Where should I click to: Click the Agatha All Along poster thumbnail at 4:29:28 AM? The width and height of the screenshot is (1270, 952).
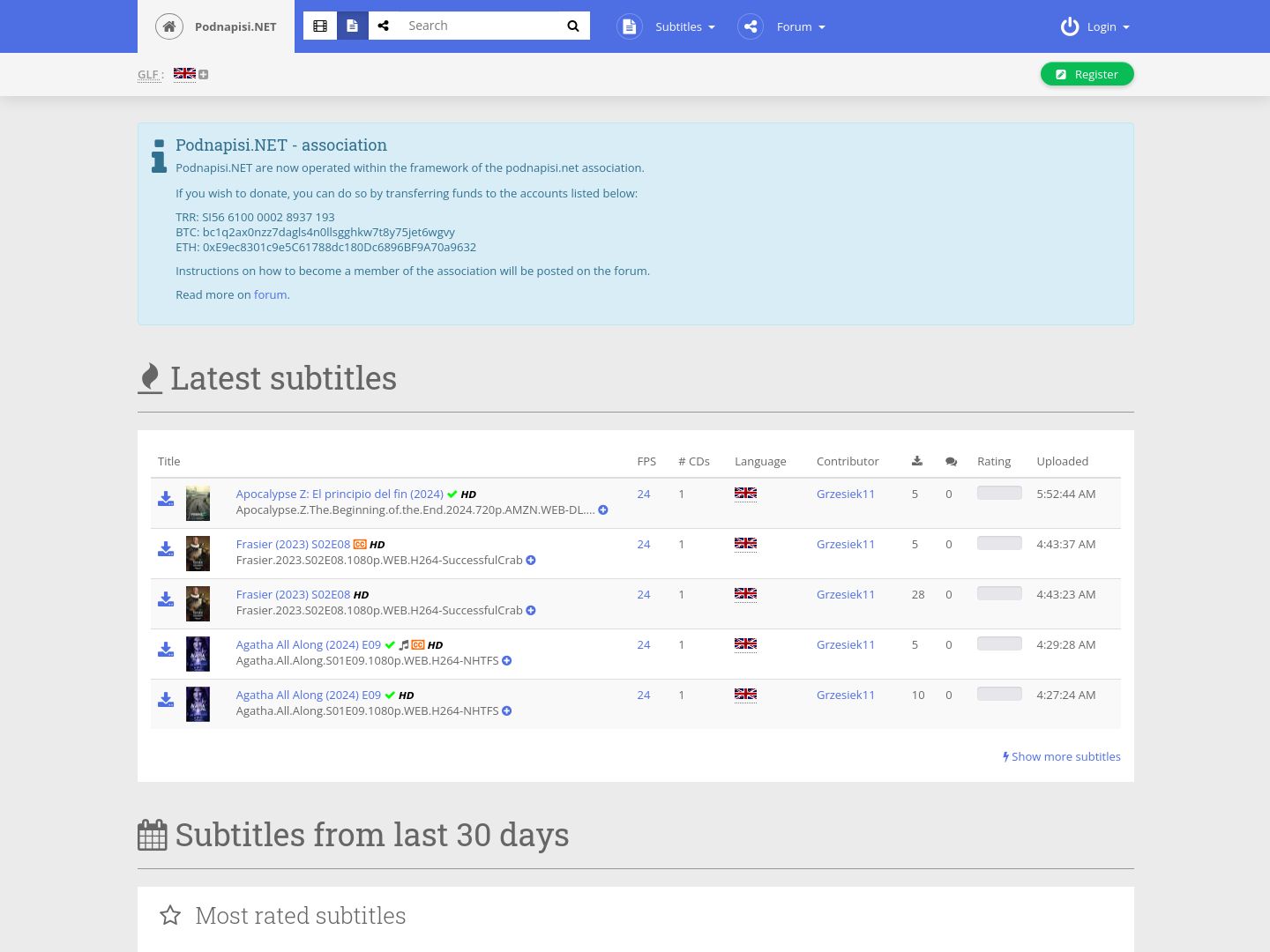coord(198,653)
